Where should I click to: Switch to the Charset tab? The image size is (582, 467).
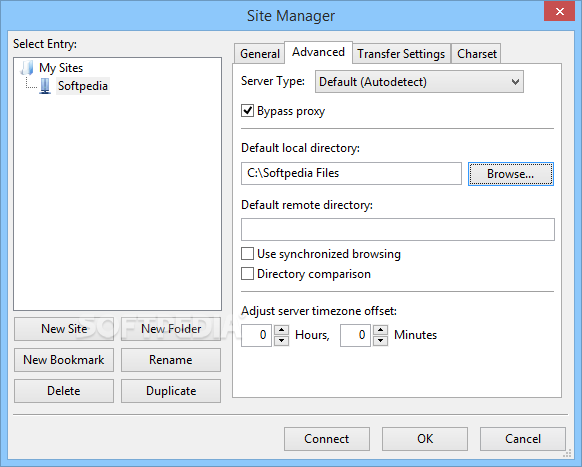pos(477,54)
